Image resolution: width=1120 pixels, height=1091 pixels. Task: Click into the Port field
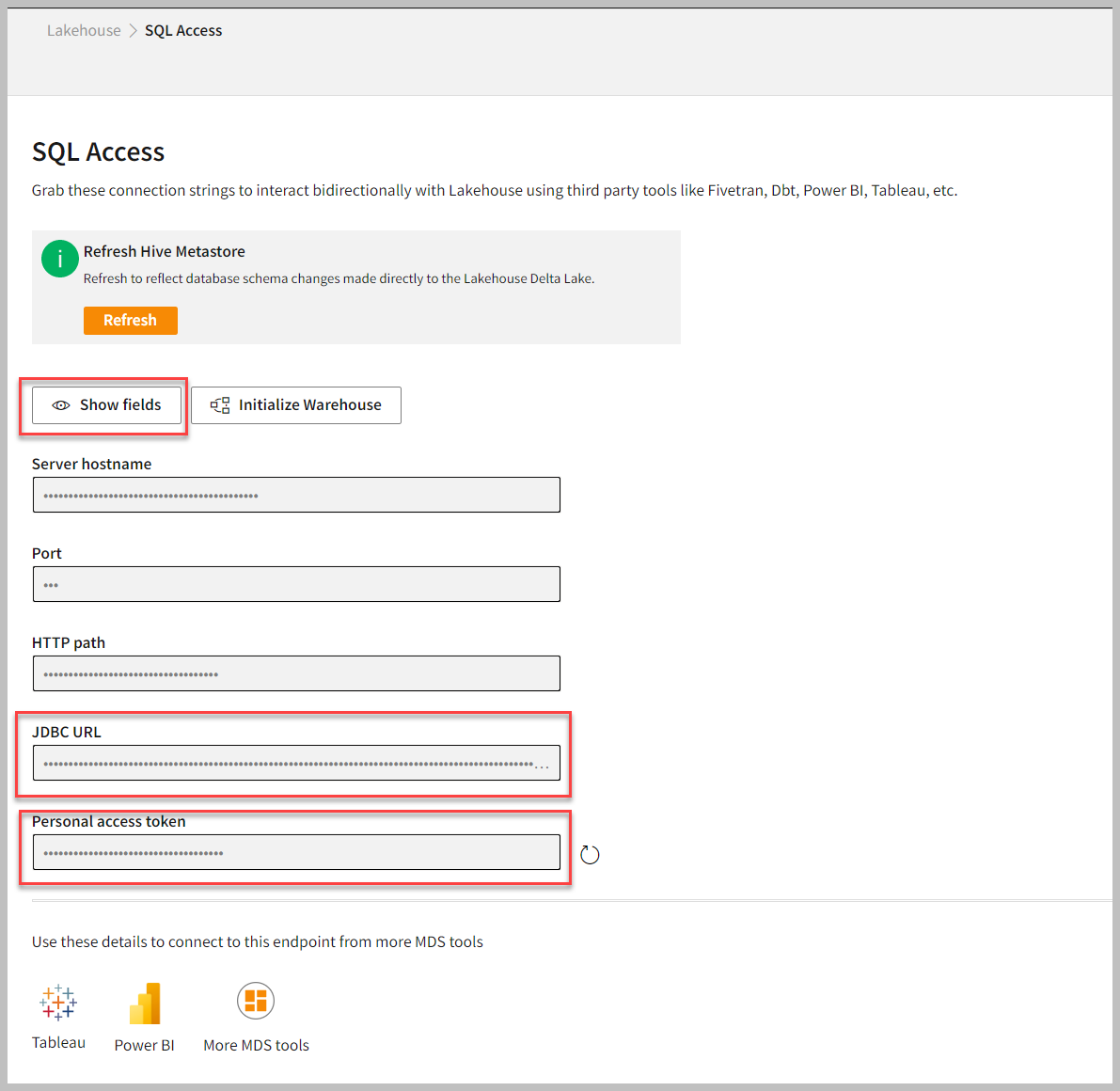(296, 584)
